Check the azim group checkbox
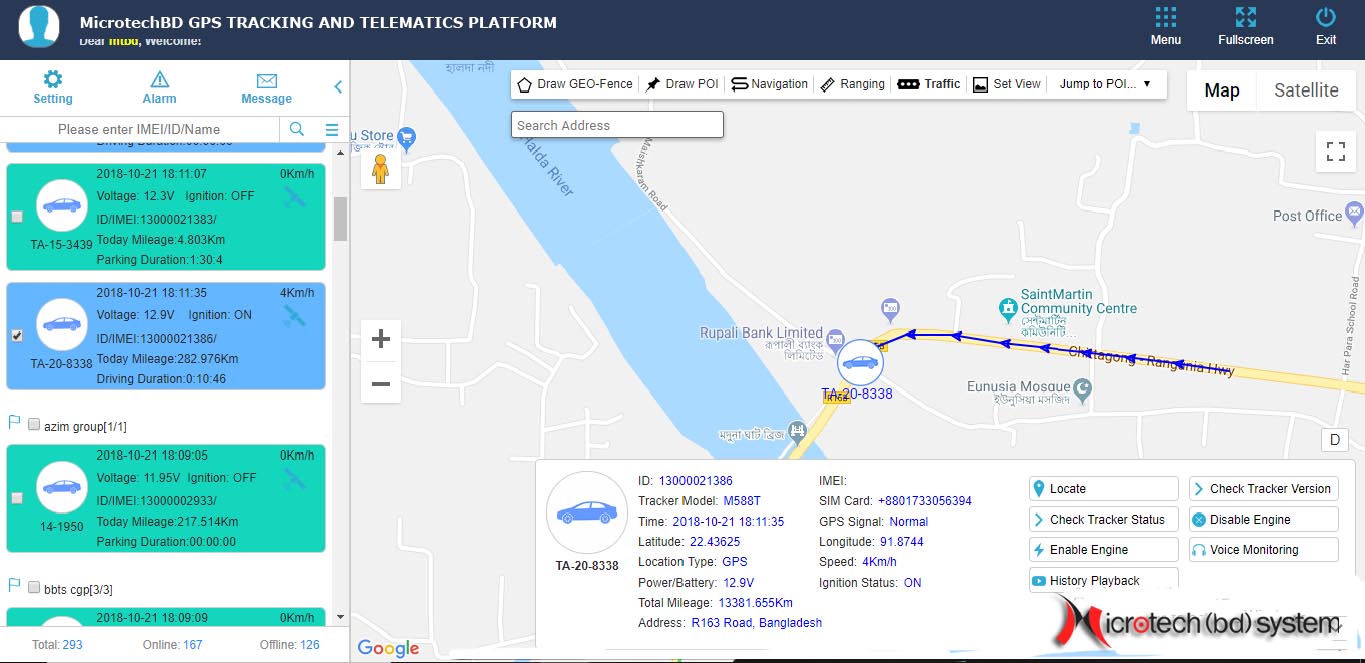1365x663 pixels. tap(34, 425)
